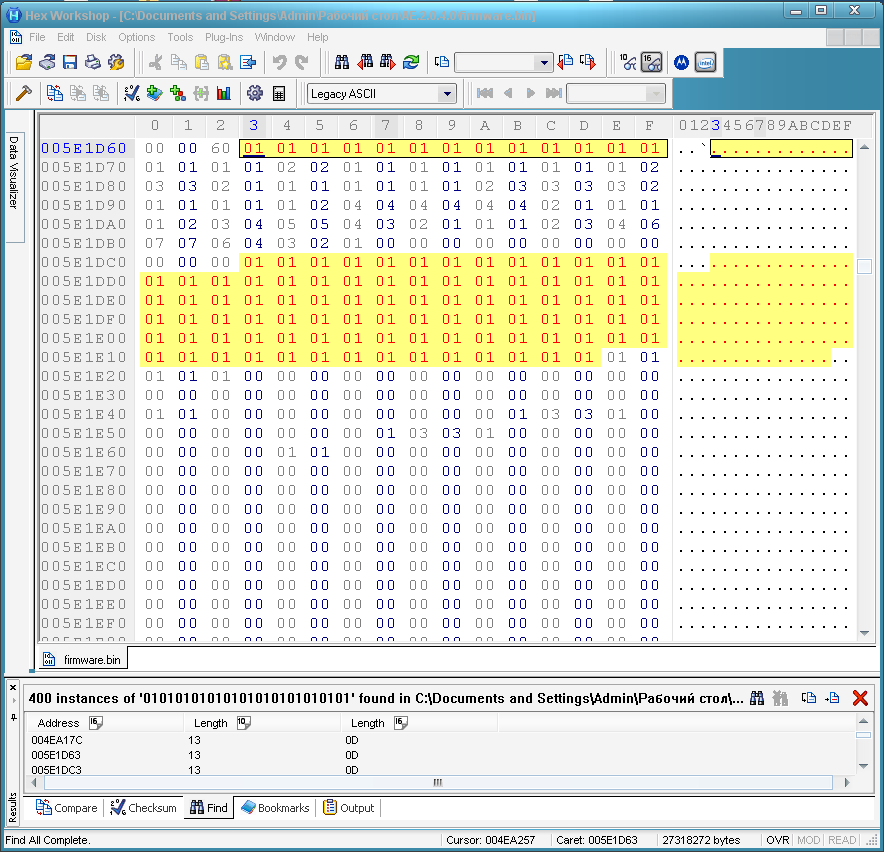
Task: Toggle hexadecimal offset display (16 icon)
Action: pos(651,62)
